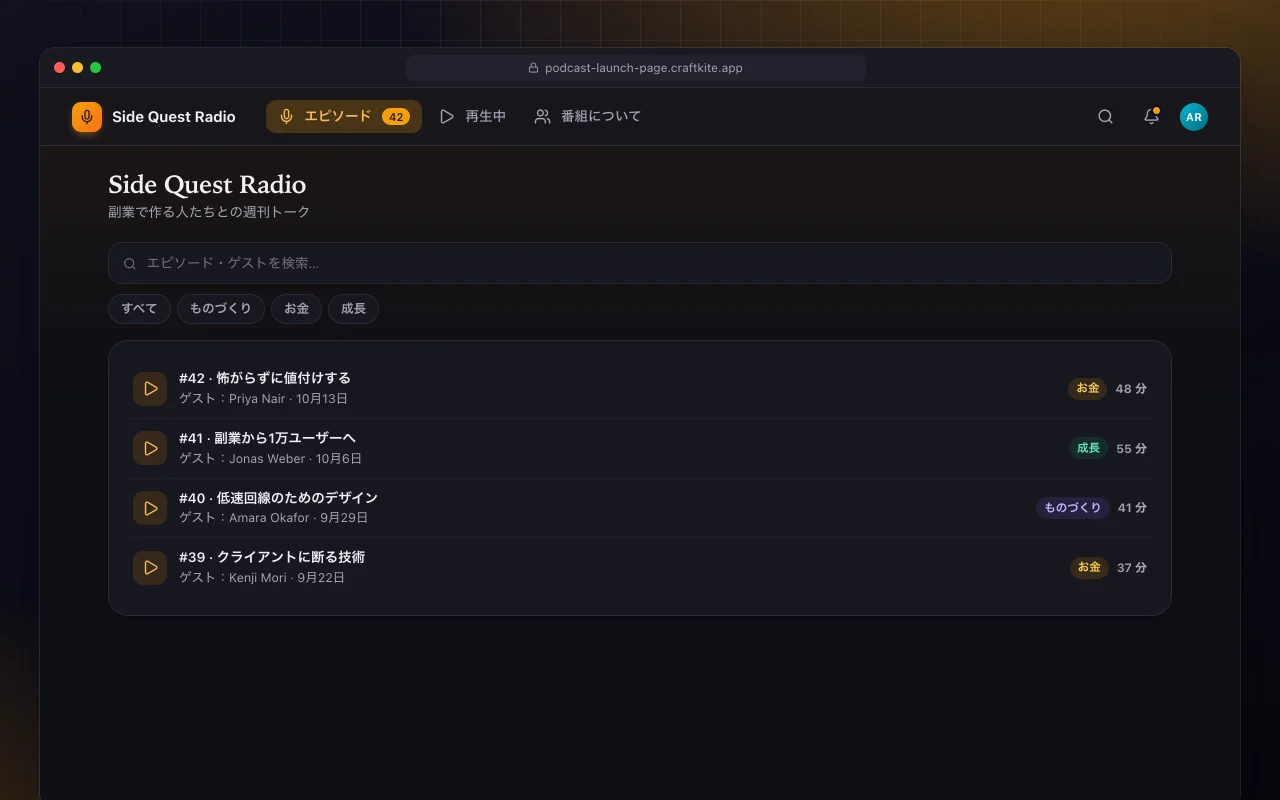Click the 42 episode count badge

pyautogui.click(x=396, y=117)
